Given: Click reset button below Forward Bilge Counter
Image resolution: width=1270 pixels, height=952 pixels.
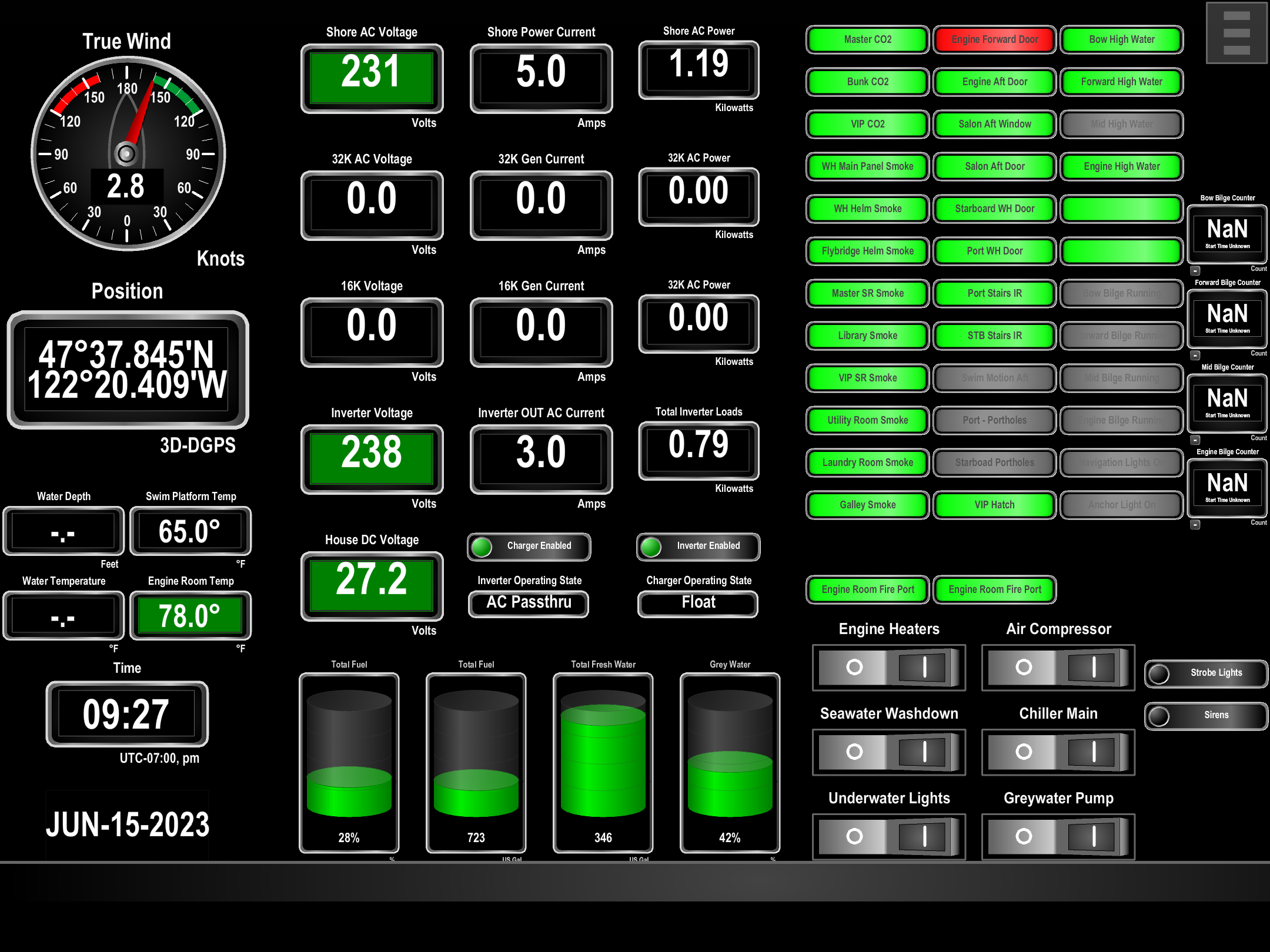Looking at the screenshot, I should pos(1195,356).
